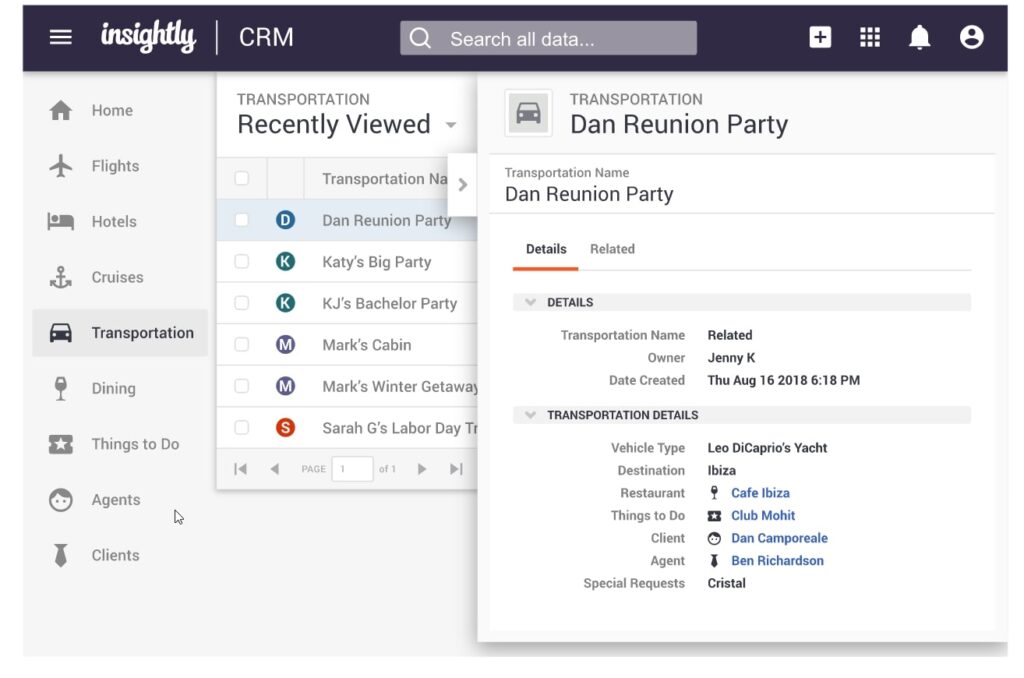Image resolution: width=1024 pixels, height=678 pixels.
Task: Open notifications bell icon
Action: tap(919, 38)
